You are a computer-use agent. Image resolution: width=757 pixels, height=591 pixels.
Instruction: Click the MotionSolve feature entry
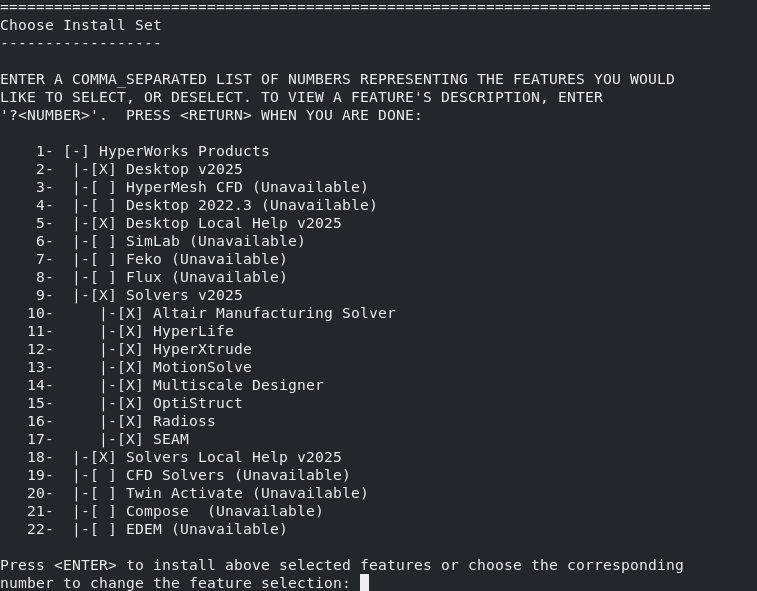202,367
